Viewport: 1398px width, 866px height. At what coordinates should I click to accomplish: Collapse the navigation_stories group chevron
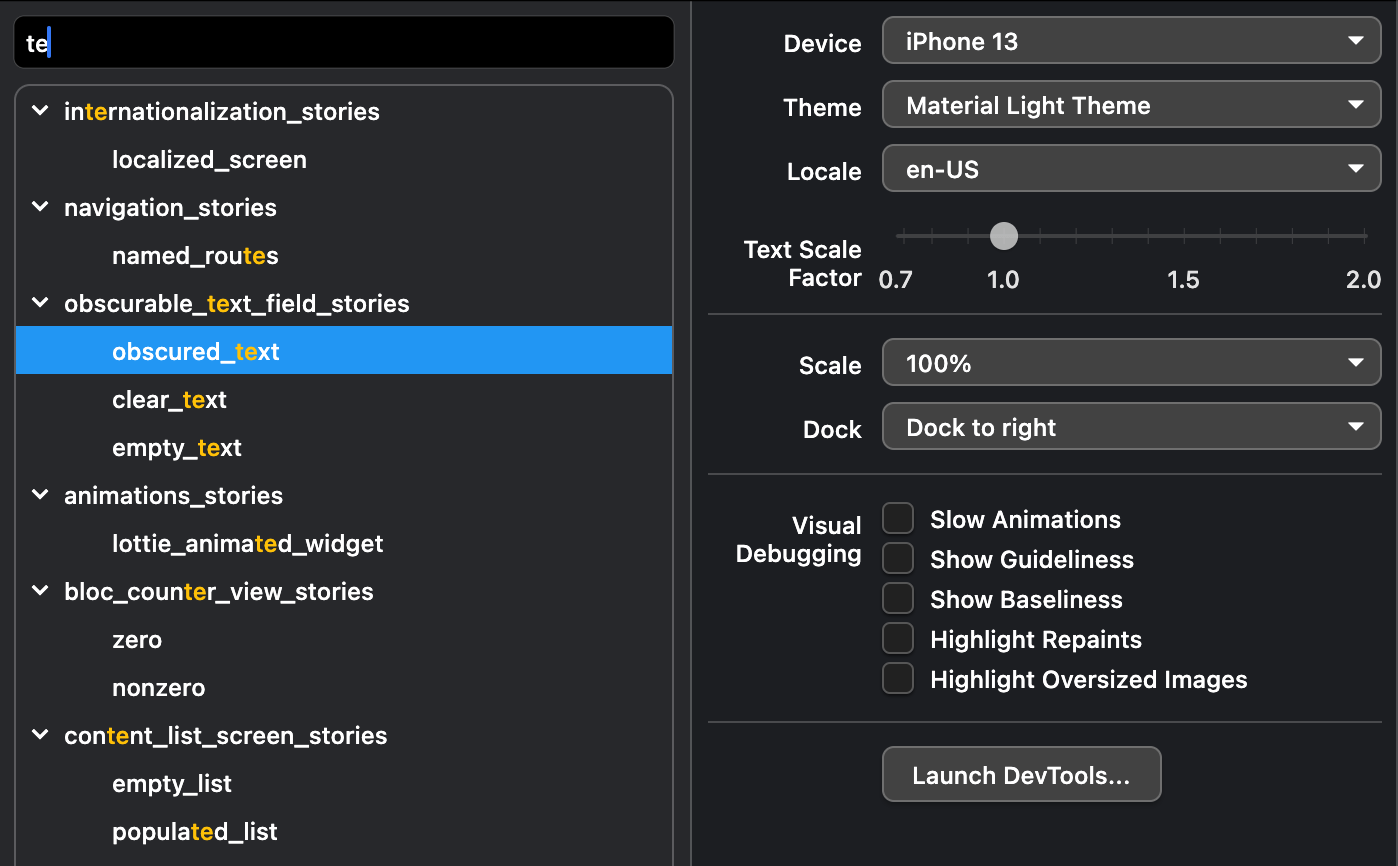[x=40, y=207]
